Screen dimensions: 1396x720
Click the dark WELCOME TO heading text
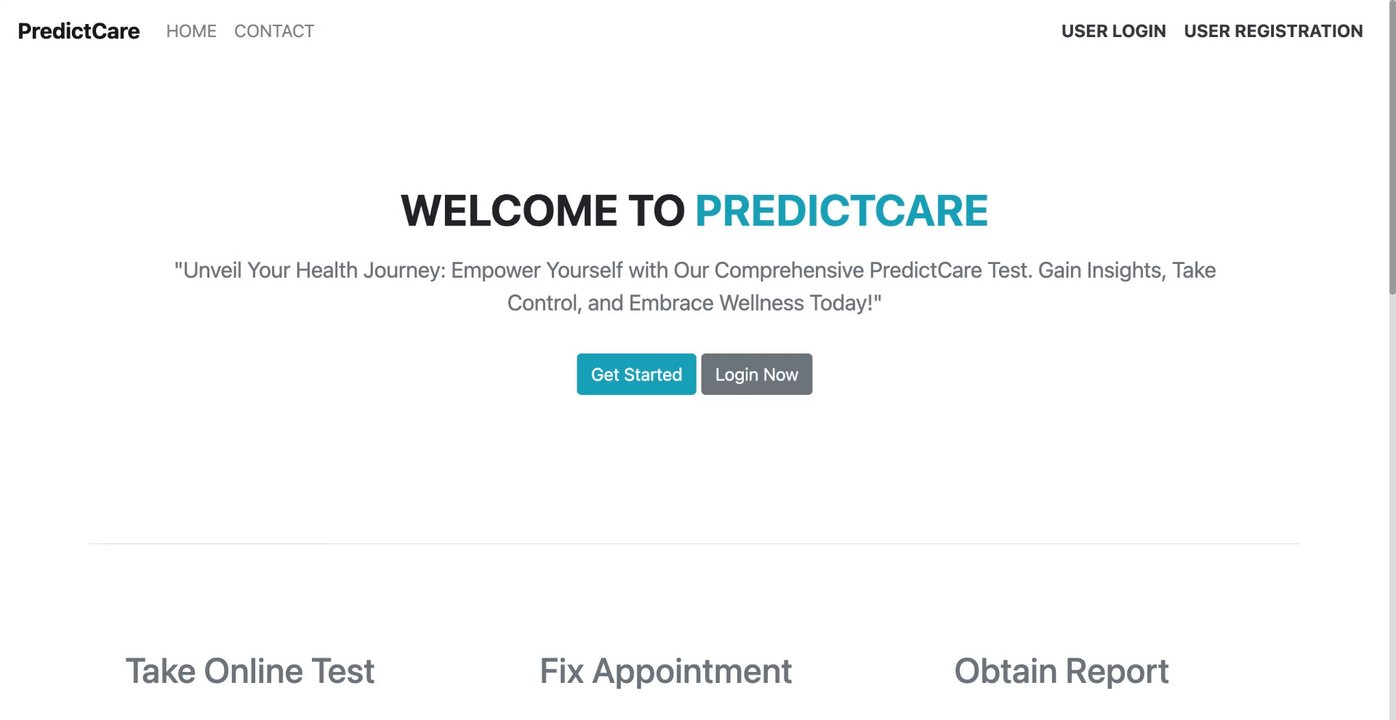[543, 211]
